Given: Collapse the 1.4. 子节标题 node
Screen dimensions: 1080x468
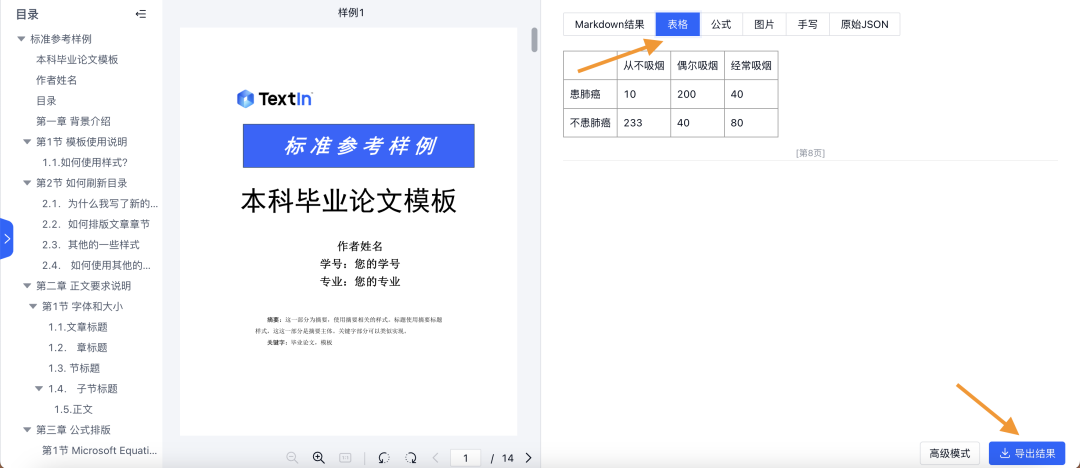Looking at the screenshot, I should [x=39, y=389].
